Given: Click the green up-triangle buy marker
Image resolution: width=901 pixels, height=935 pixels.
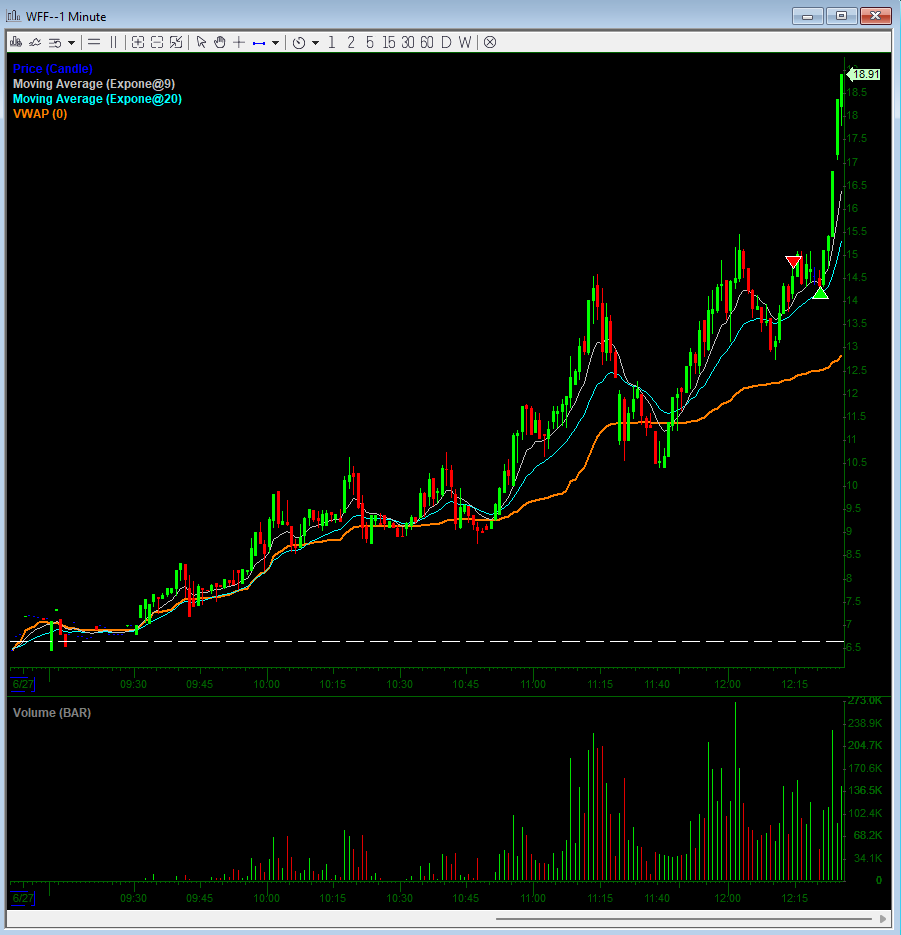Looking at the screenshot, I should click(821, 293).
